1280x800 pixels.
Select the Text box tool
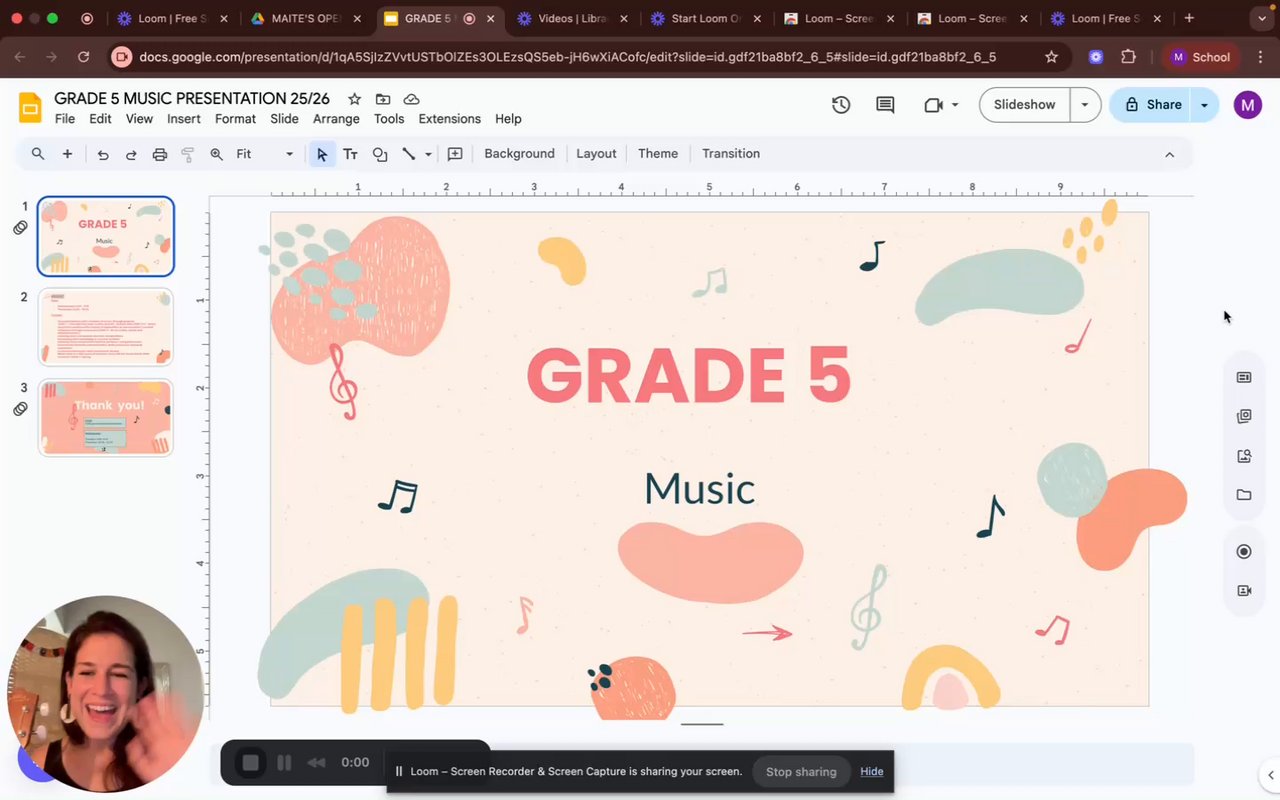350,154
